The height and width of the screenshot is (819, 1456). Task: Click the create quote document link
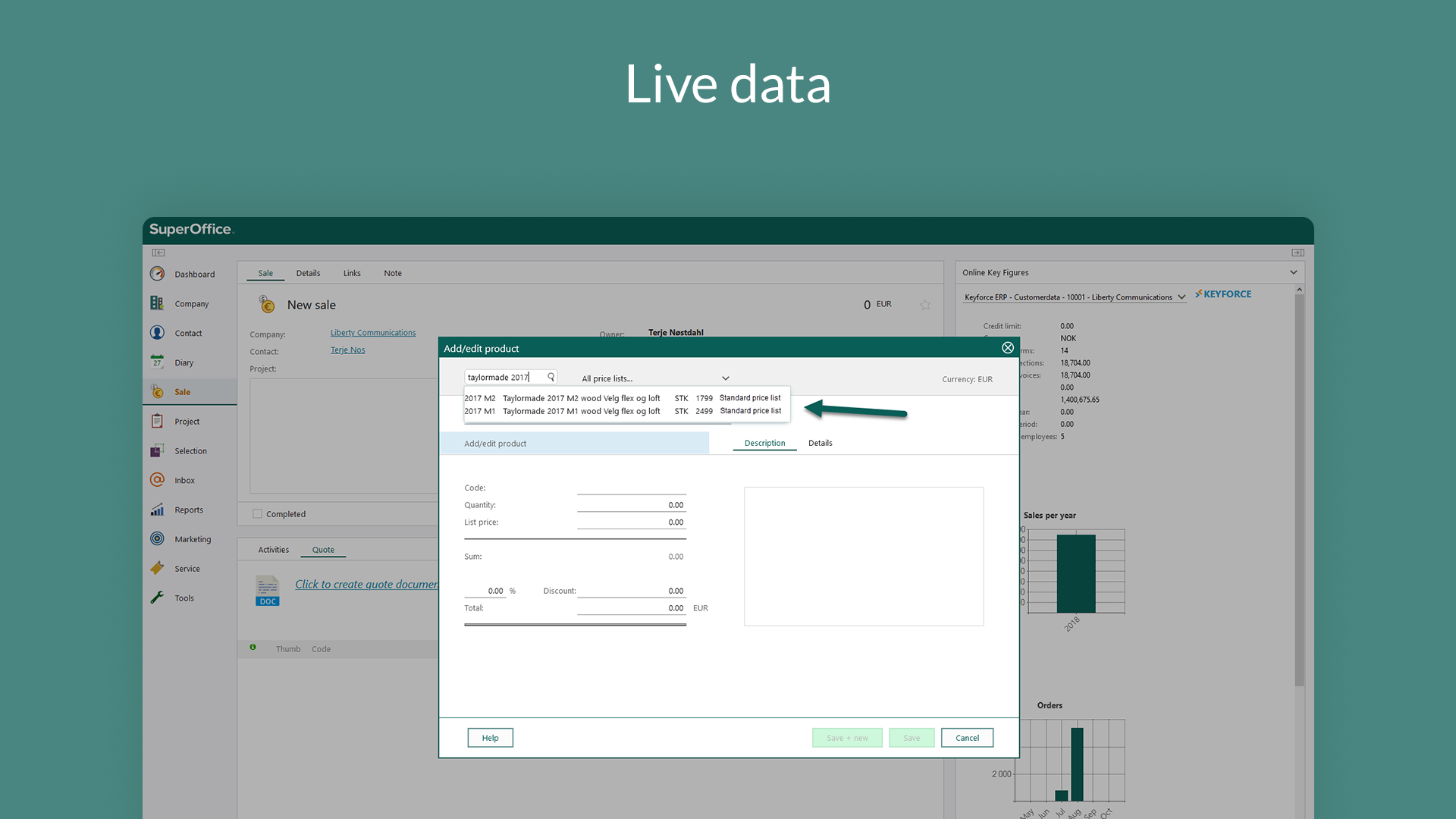point(366,584)
